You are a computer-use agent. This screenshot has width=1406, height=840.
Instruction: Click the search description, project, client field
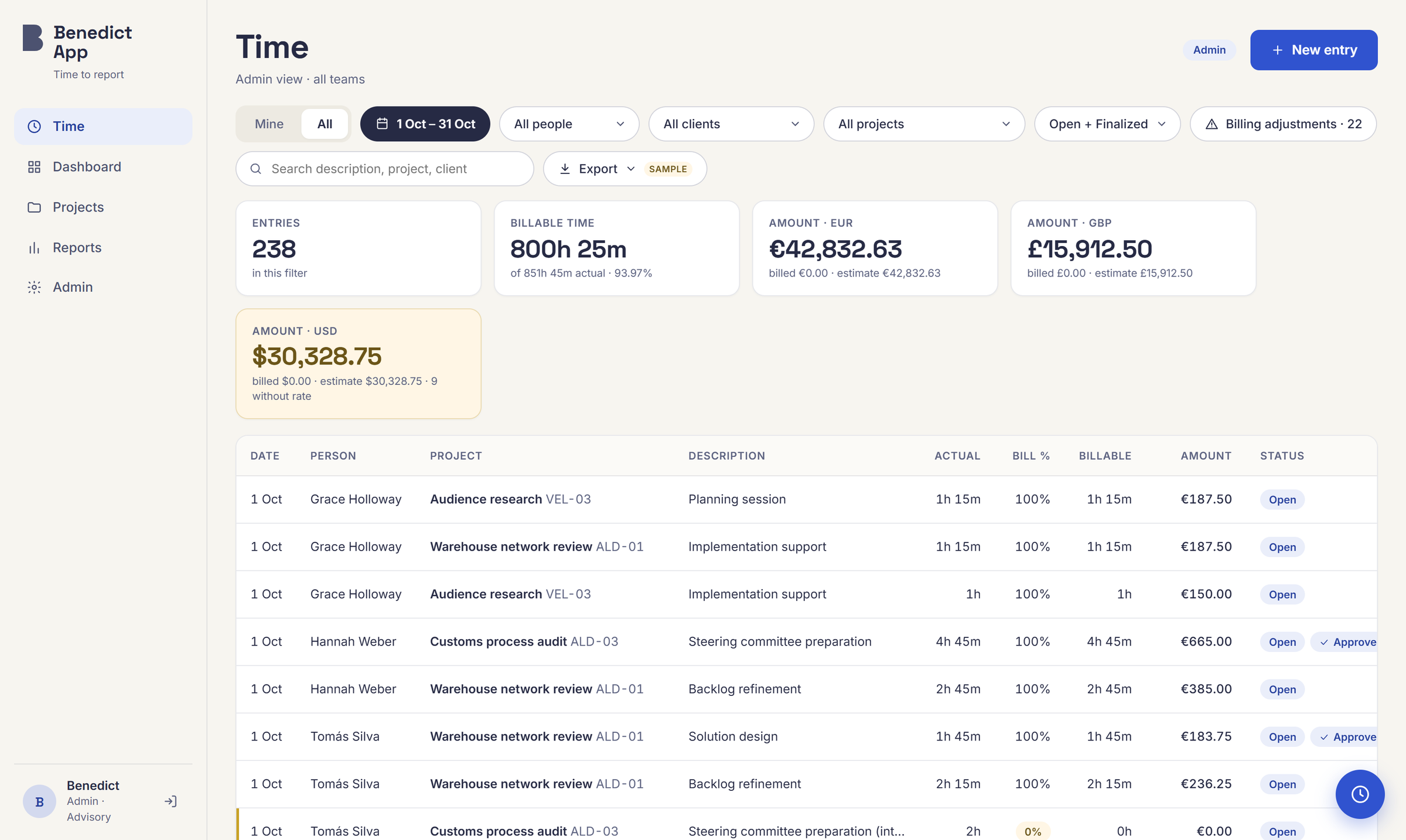pos(384,169)
